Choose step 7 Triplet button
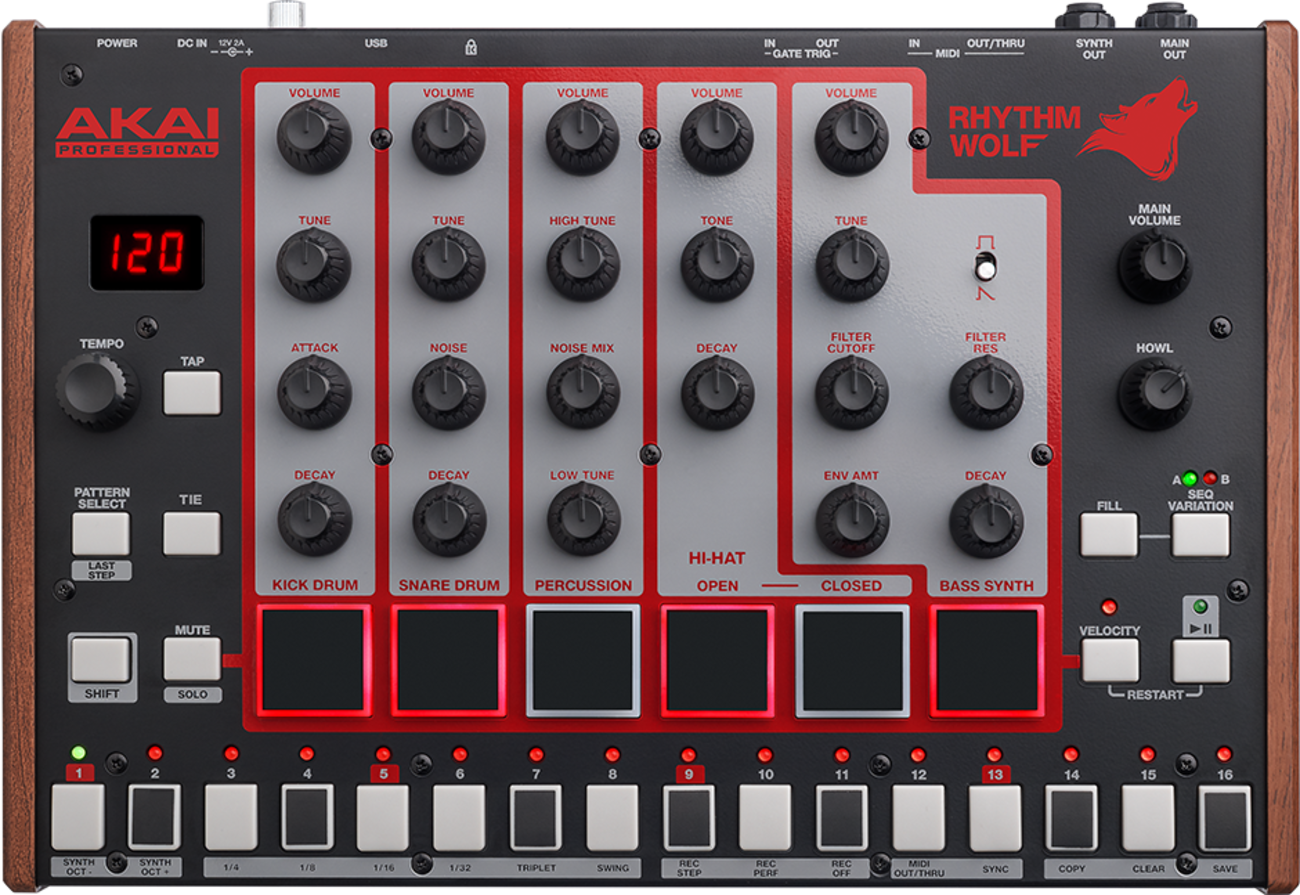The height and width of the screenshot is (895, 1300). coord(536,817)
